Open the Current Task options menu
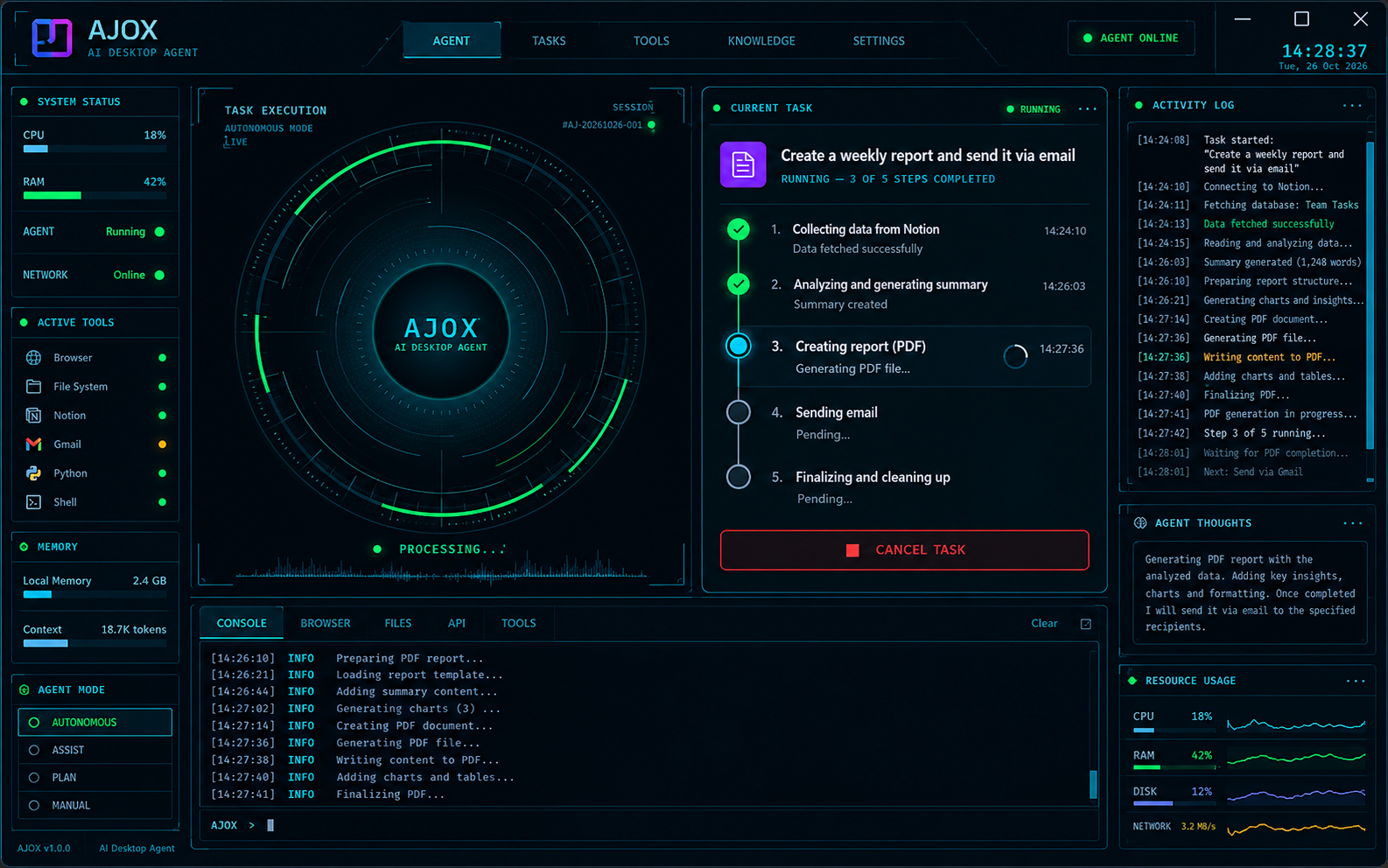1388x868 pixels. [x=1087, y=109]
